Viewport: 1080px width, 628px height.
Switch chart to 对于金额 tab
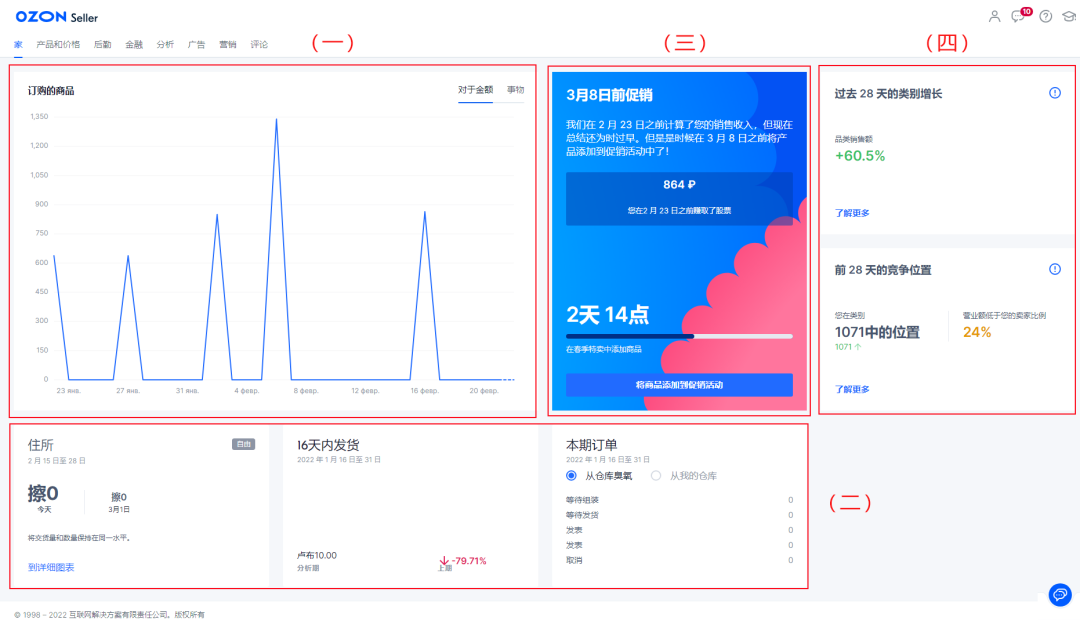click(475, 90)
